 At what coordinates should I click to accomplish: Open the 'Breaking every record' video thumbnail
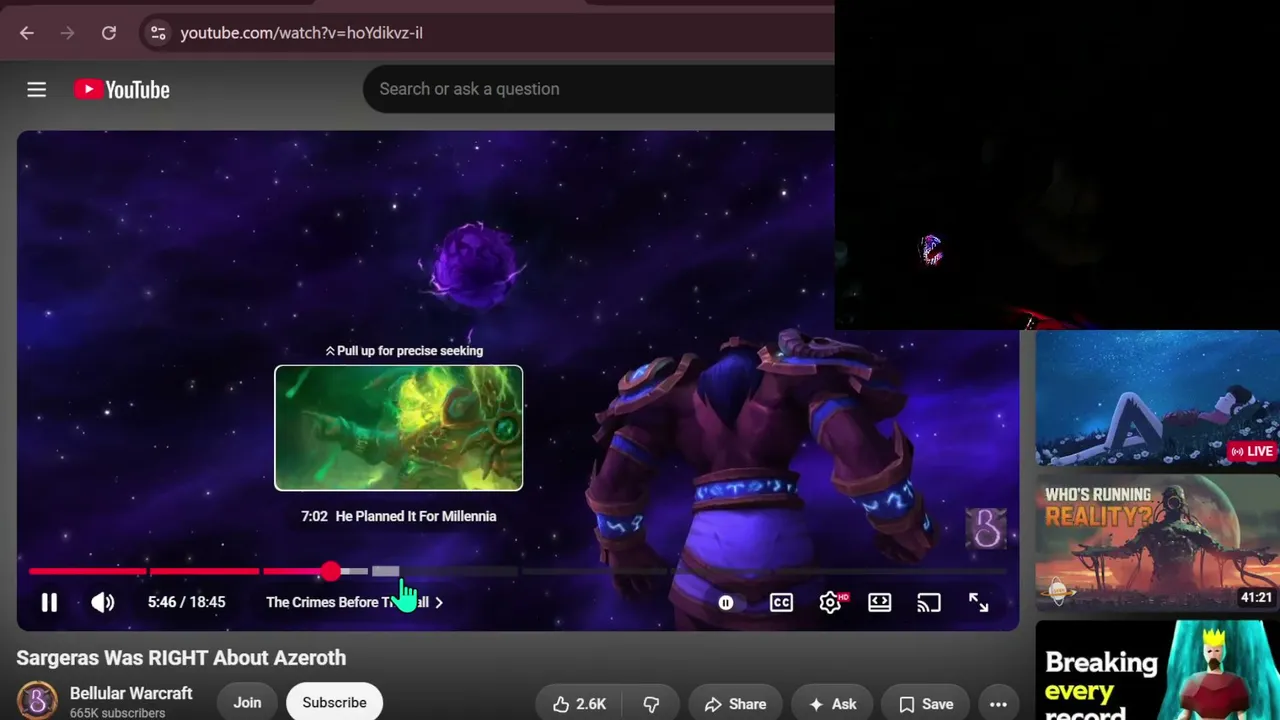click(x=1157, y=670)
